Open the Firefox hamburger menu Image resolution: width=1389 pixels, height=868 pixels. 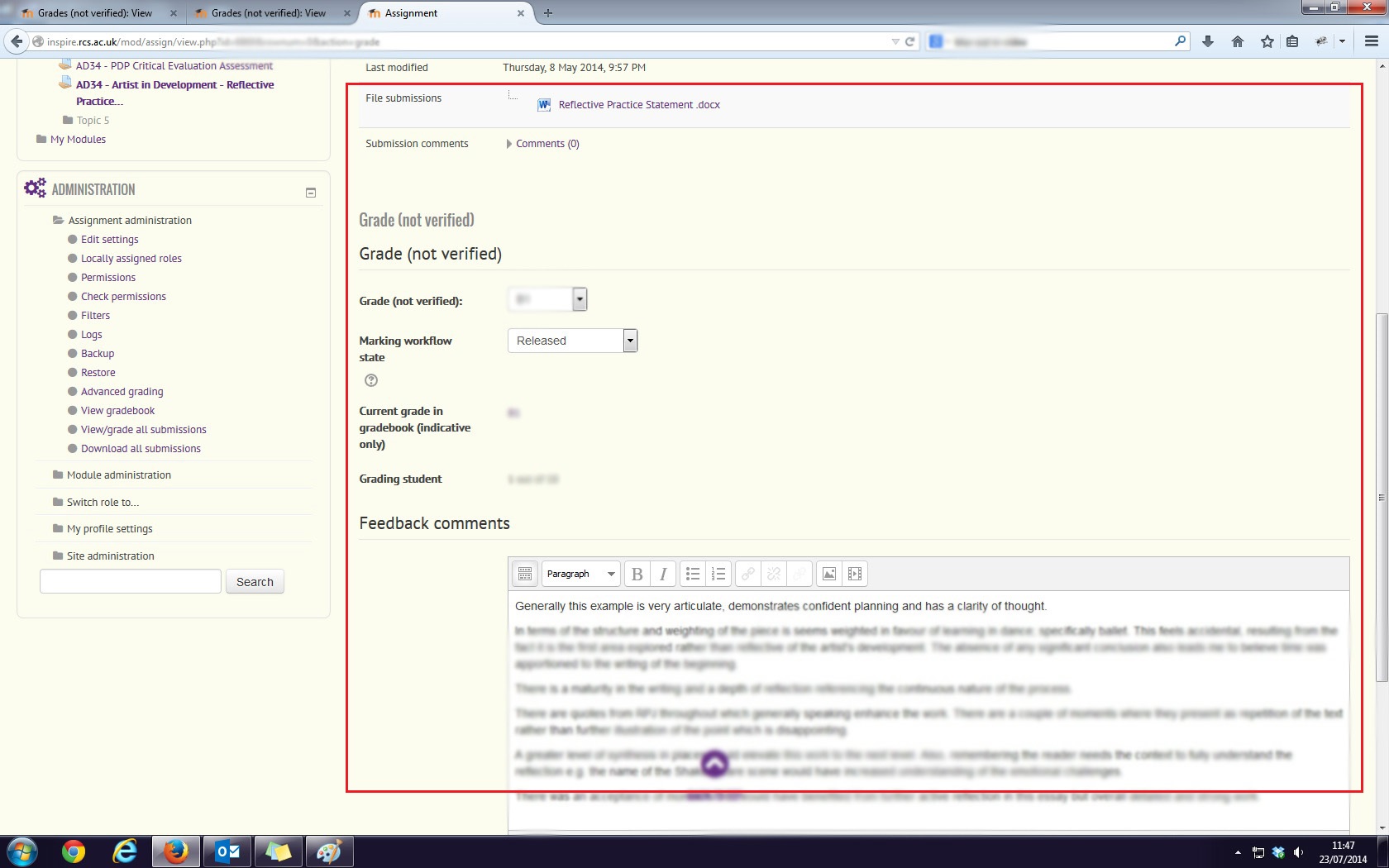coord(1372,41)
